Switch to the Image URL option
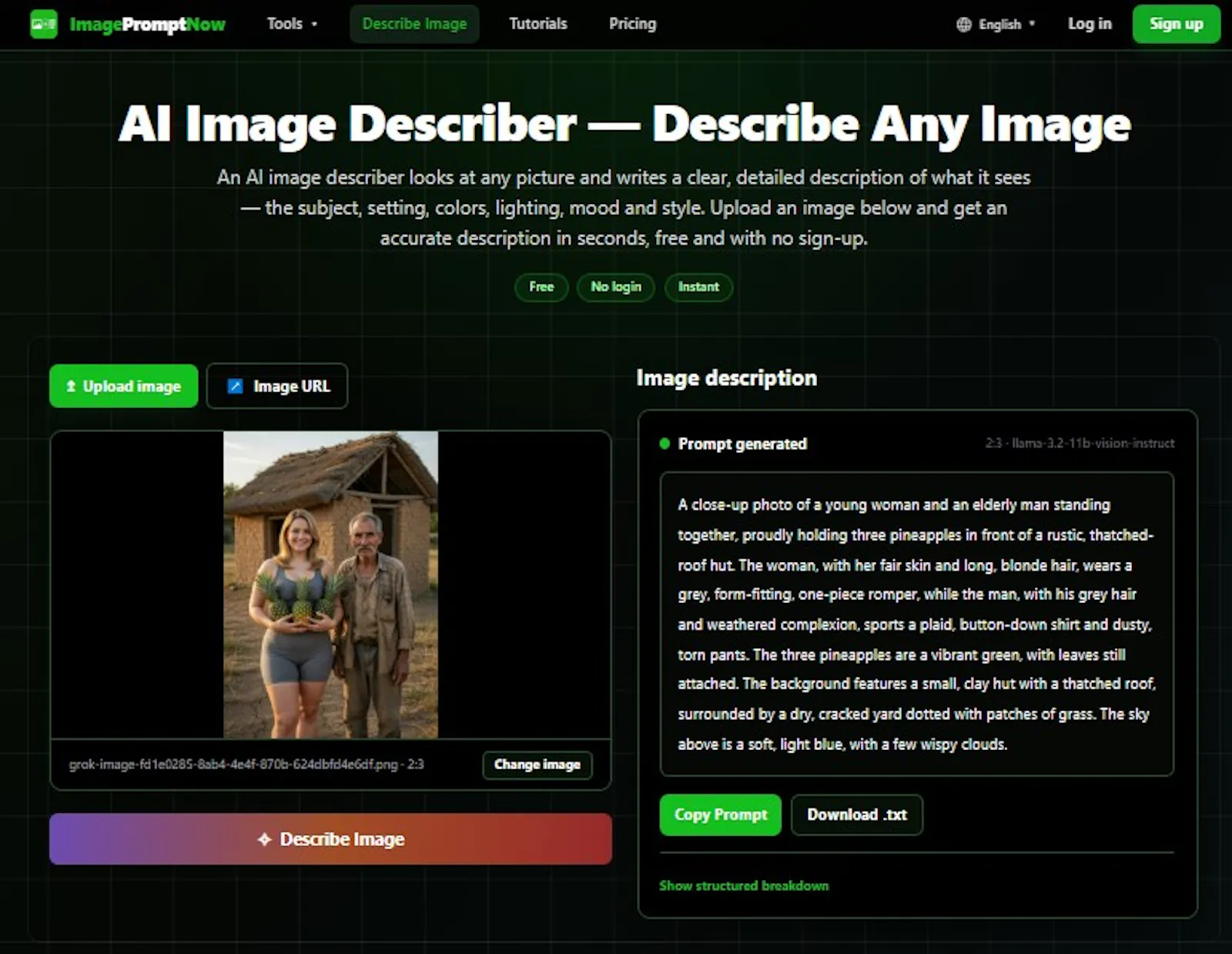 pos(277,386)
